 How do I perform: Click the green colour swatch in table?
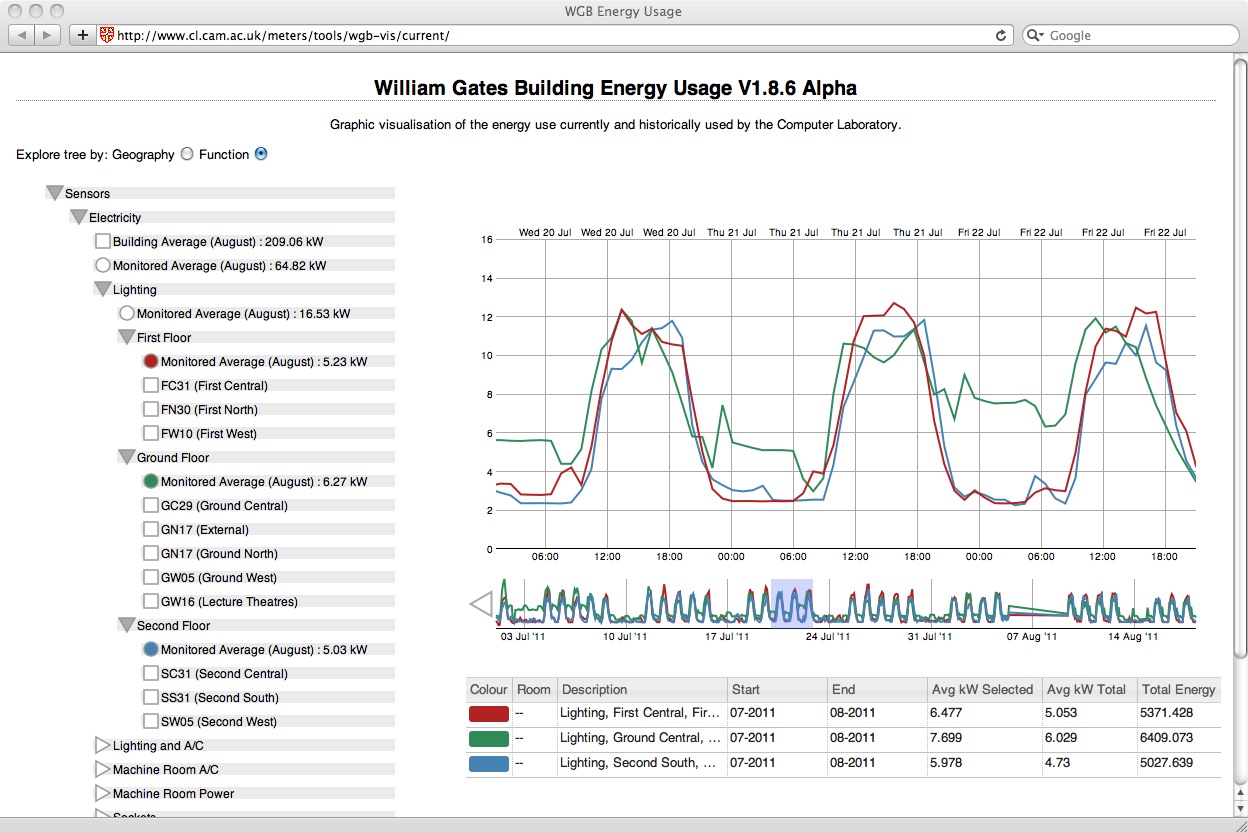tap(489, 738)
